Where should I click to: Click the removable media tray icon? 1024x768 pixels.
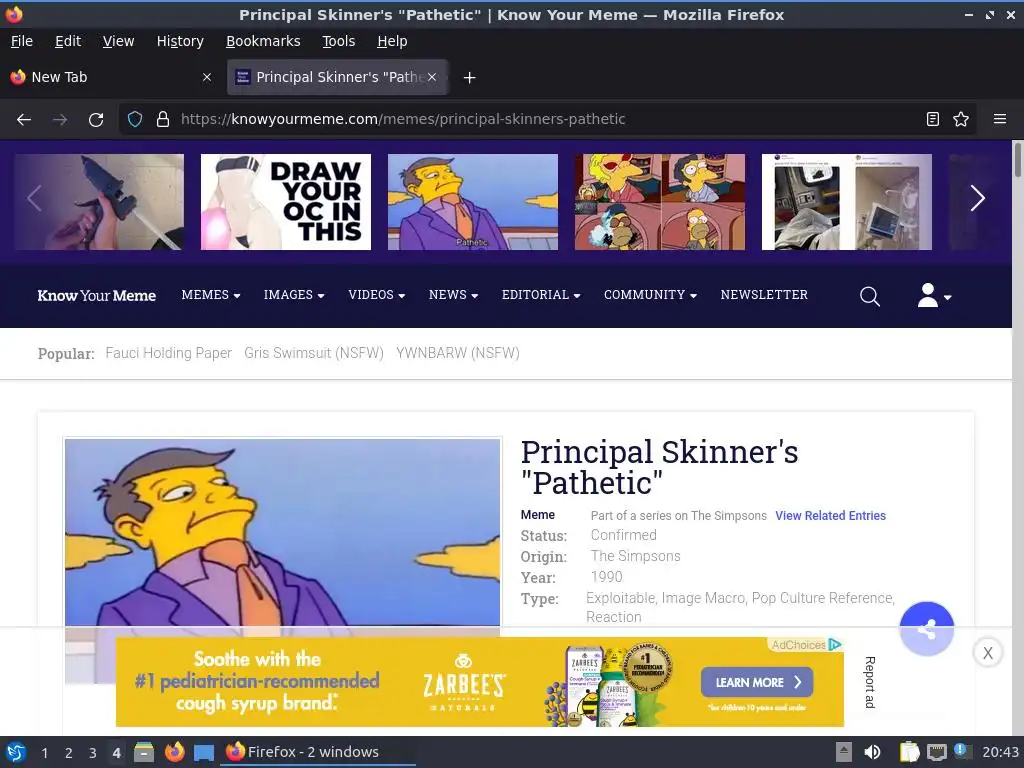pyautogui.click(x=844, y=752)
